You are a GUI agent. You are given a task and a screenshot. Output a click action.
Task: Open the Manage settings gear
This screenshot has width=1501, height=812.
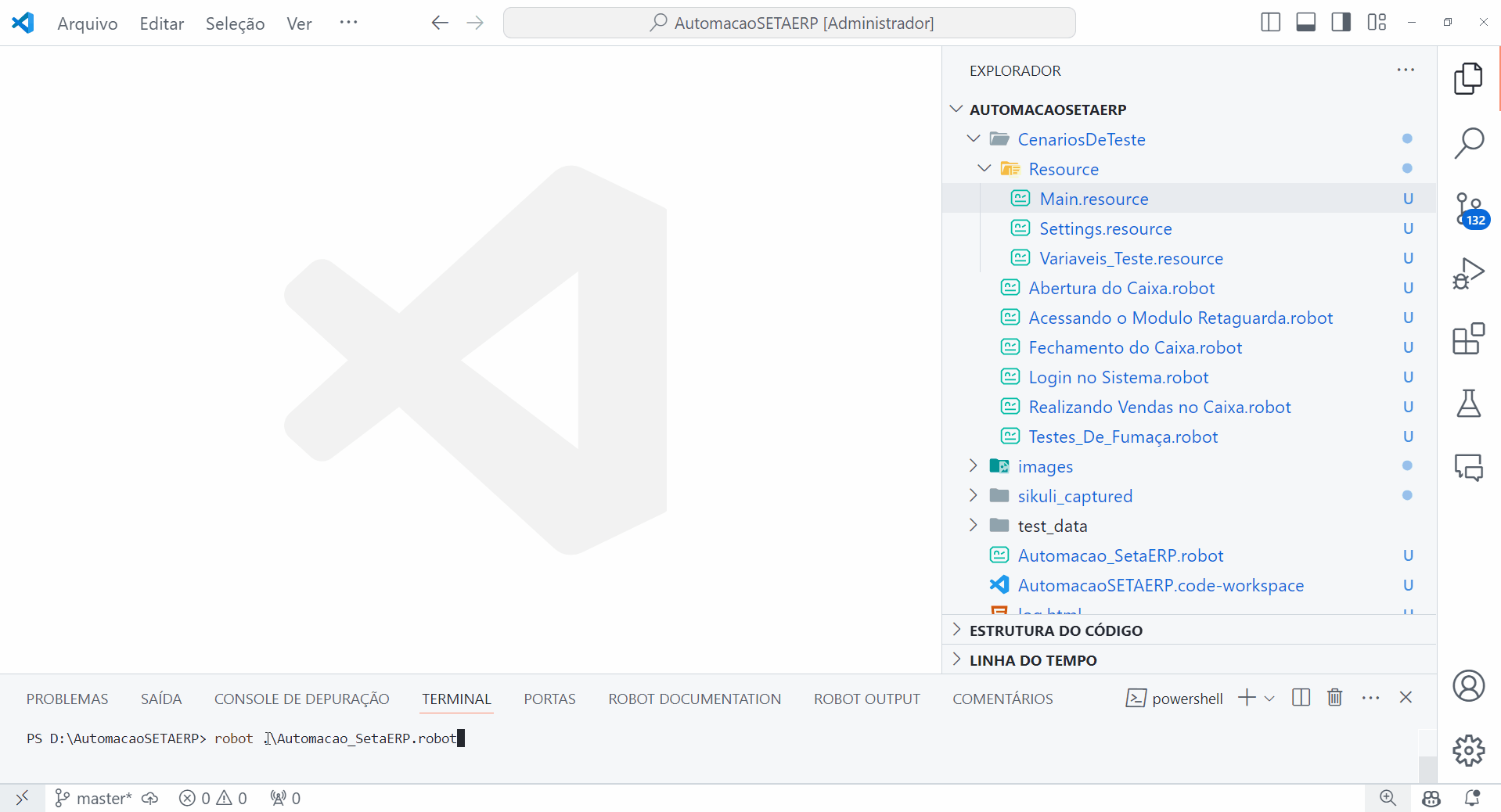(x=1468, y=750)
